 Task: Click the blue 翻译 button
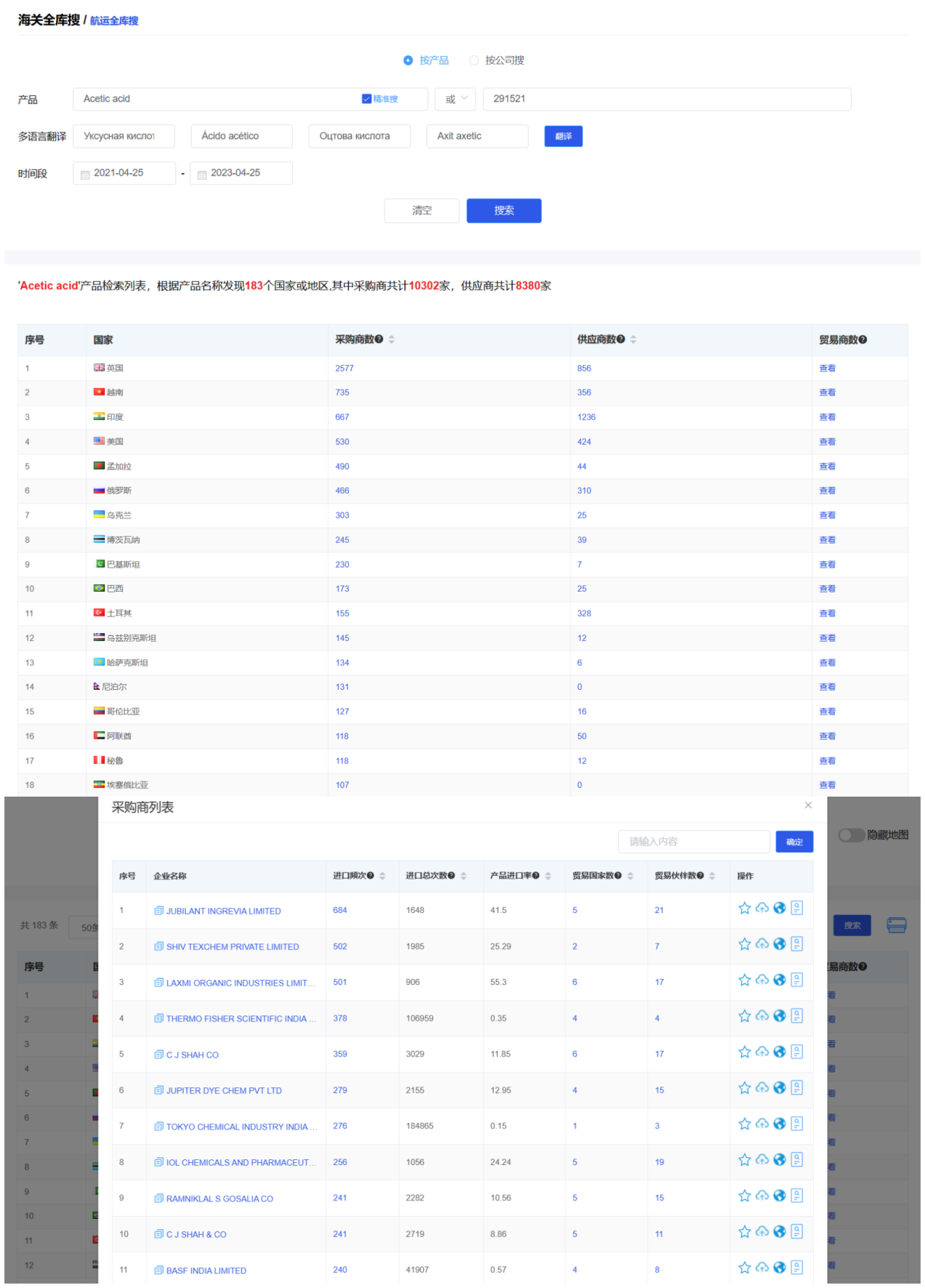coord(563,137)
